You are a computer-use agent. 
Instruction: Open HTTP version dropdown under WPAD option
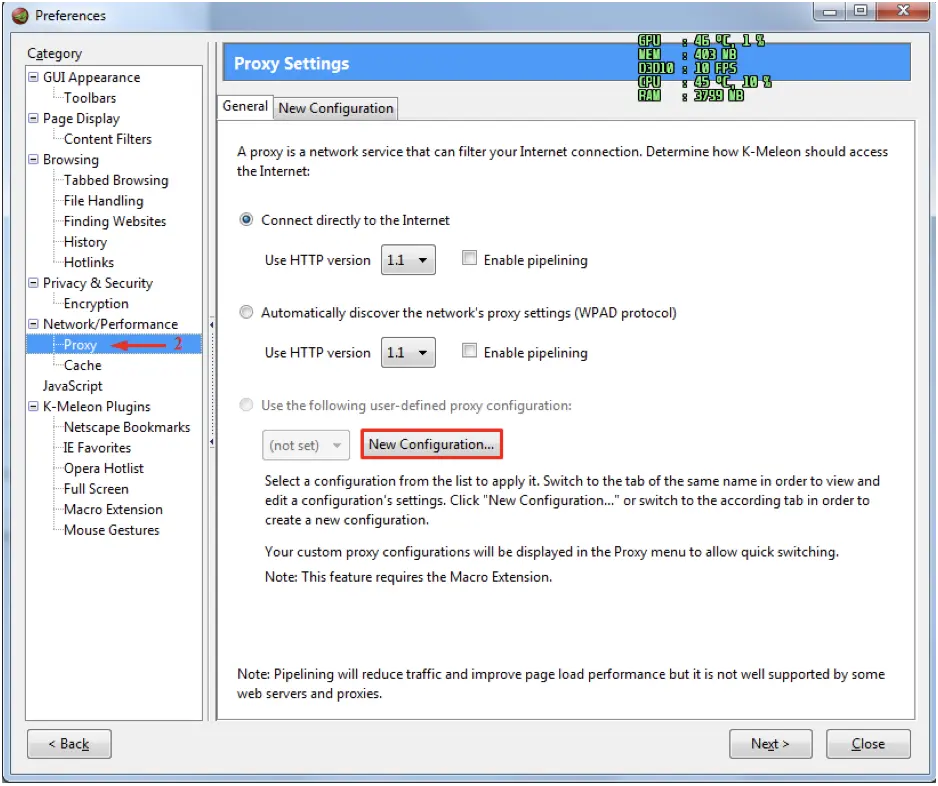pos(408,352)
